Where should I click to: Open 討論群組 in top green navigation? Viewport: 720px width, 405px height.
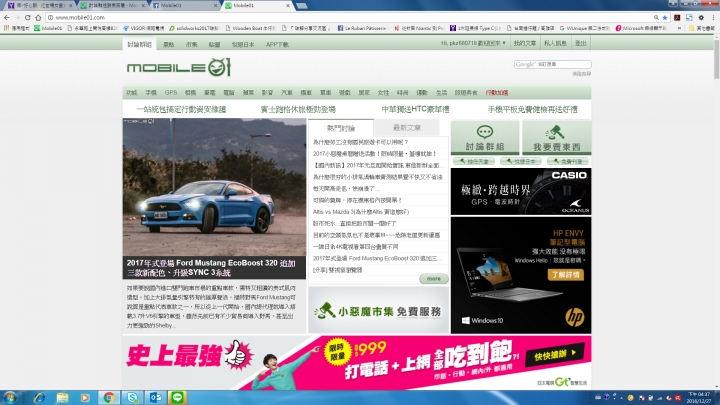coord(140,44)
